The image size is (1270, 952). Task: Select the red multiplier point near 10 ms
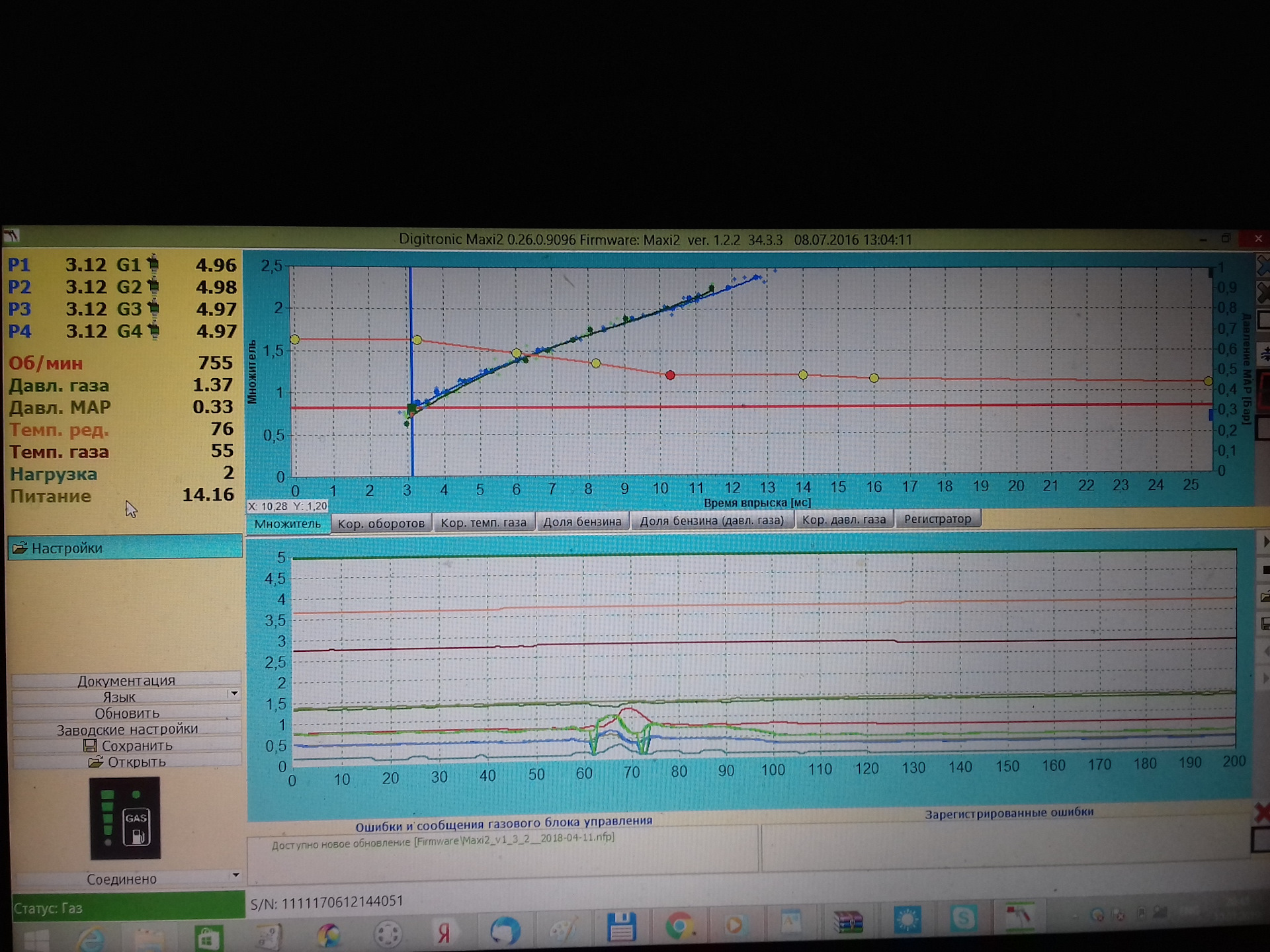pyautogui.click(x=670, y=376)
